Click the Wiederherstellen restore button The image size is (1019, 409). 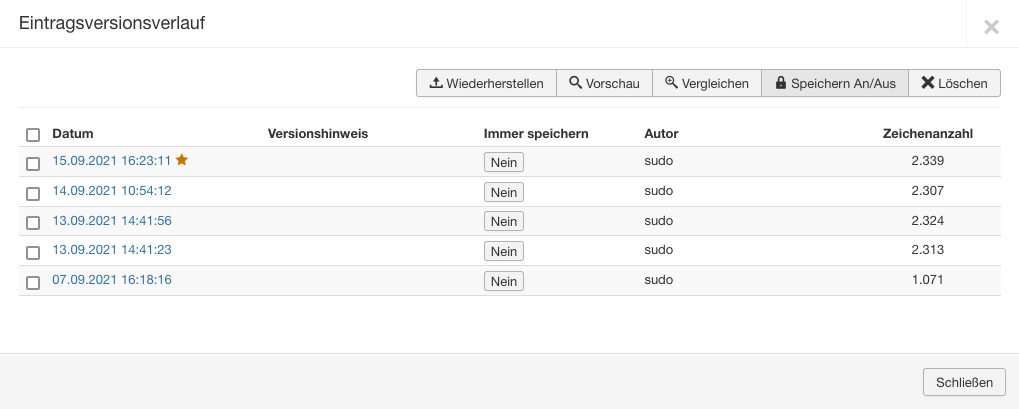pos(486,83)
